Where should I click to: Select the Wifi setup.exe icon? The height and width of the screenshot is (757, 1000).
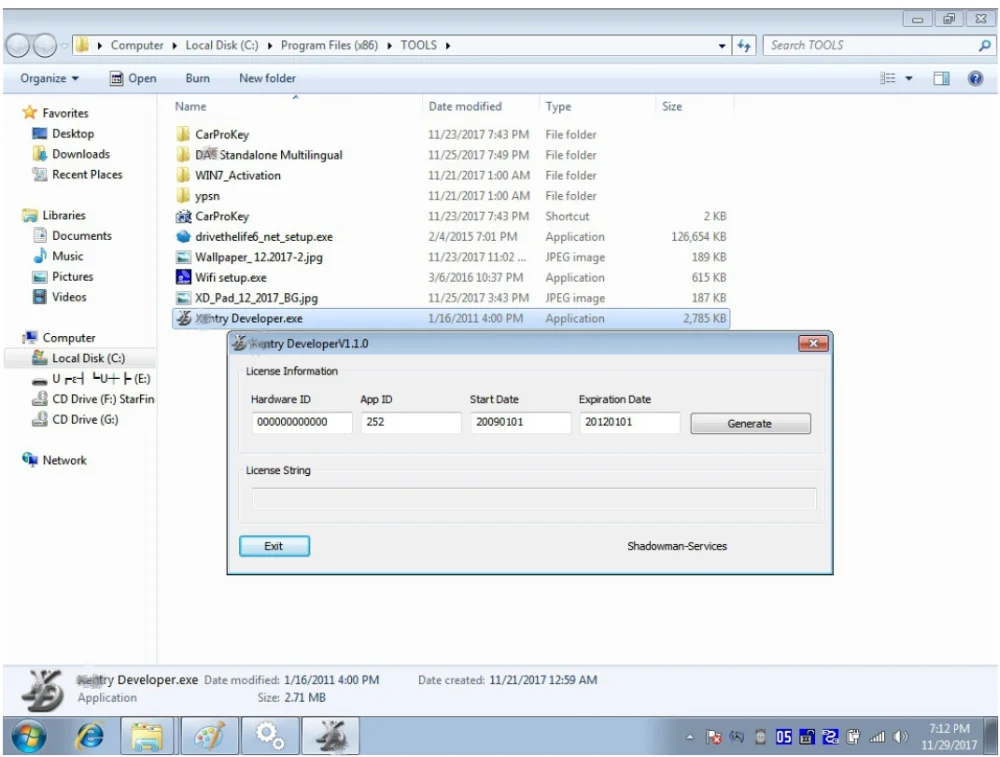(x=183, y=277)
